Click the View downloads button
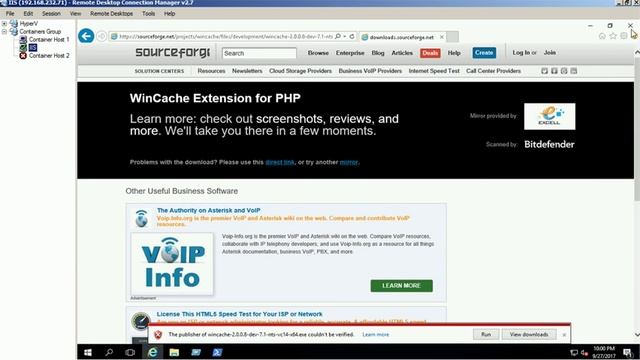 pos(529,335)
